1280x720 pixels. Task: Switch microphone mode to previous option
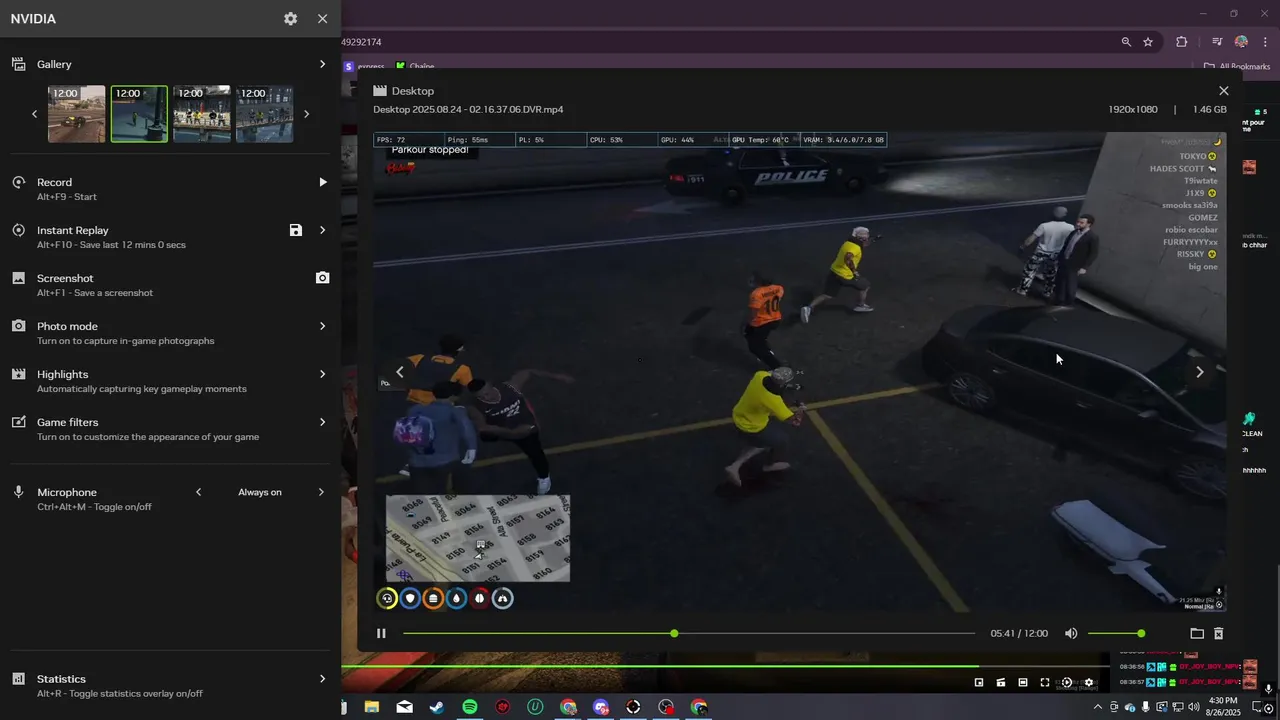[x=198, y=492]
